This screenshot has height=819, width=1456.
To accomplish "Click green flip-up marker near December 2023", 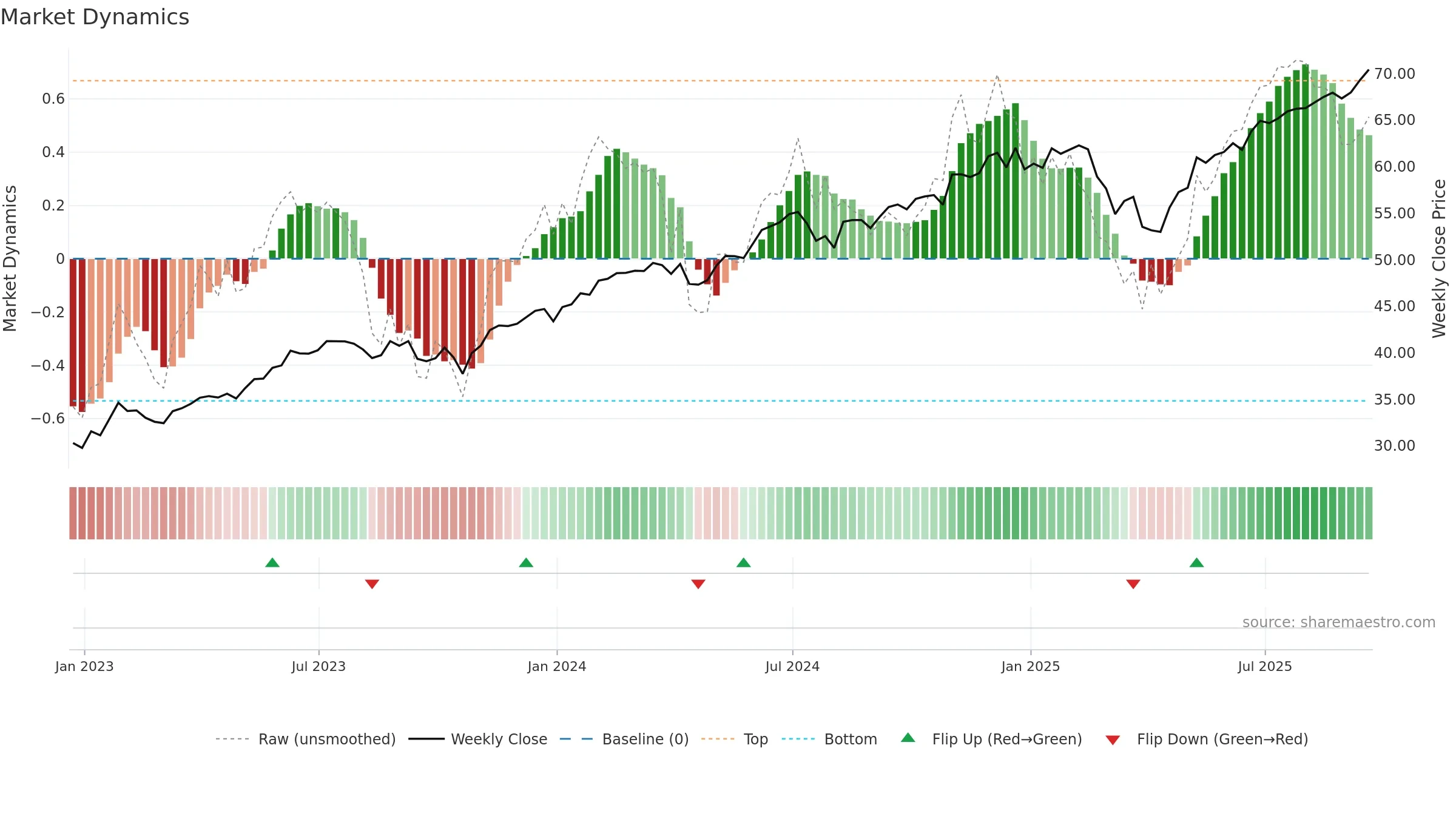I will [x=526, y=562].
